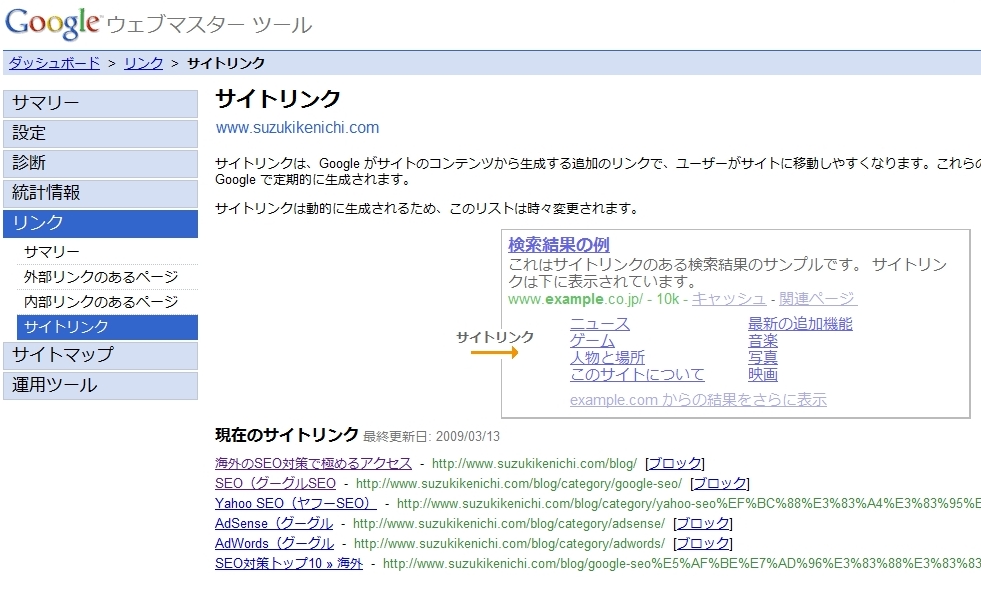The image size is (981, 603).
Task: Click the www.suzukikenichi.com site link
Action: (297, 128)
